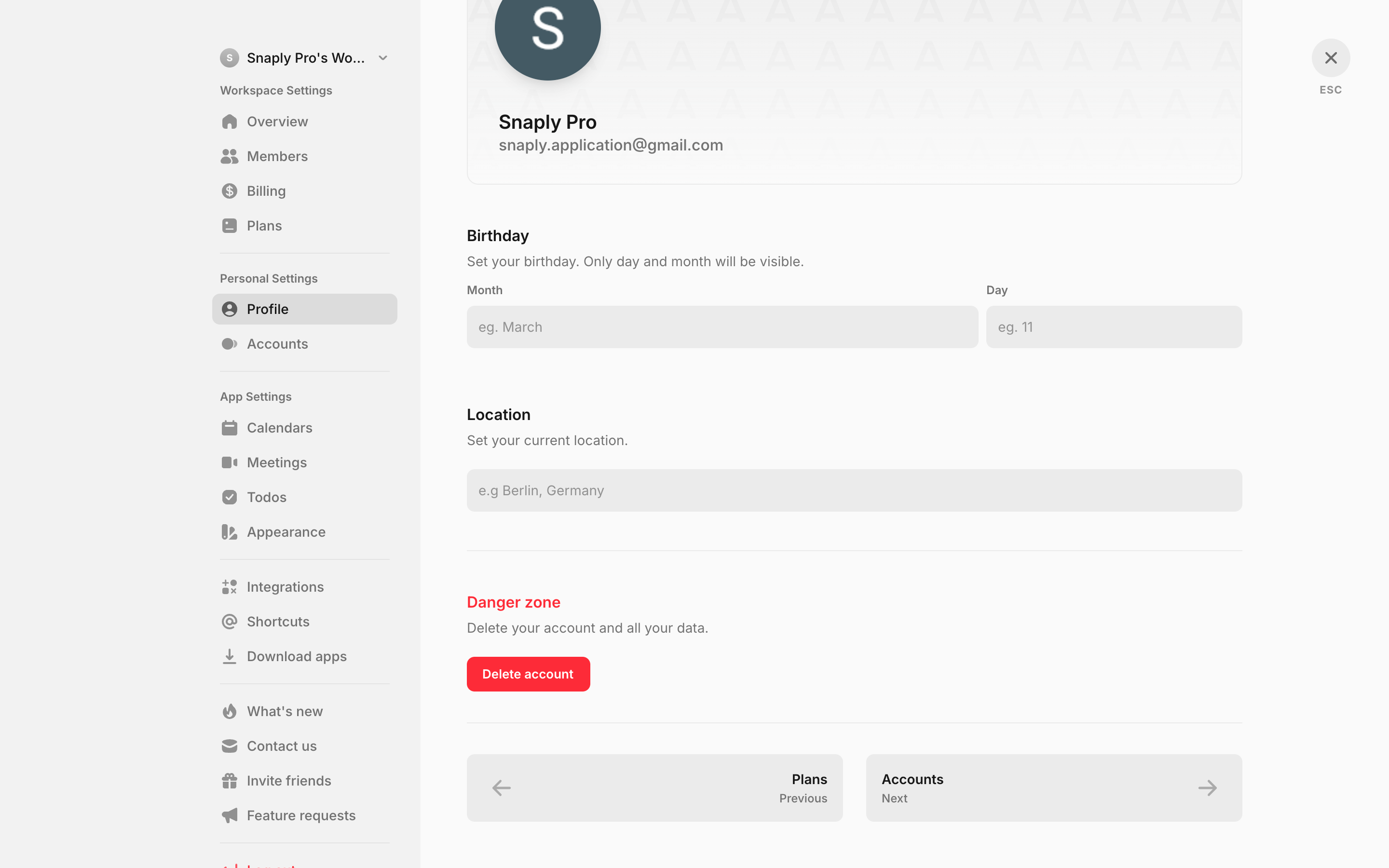This screenshot has width=1389, height=868.
Task: Click Invite friends
Action: coord(304,781)
